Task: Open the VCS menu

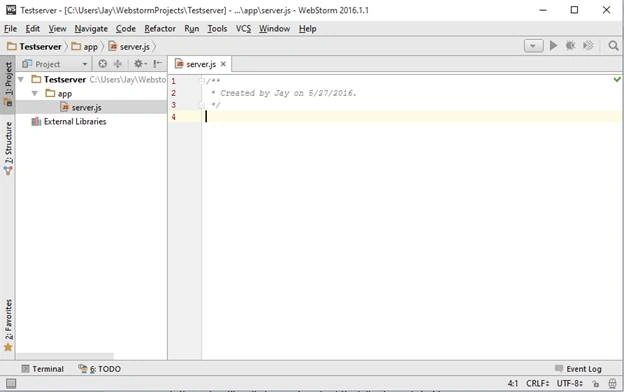Action: 243,29
